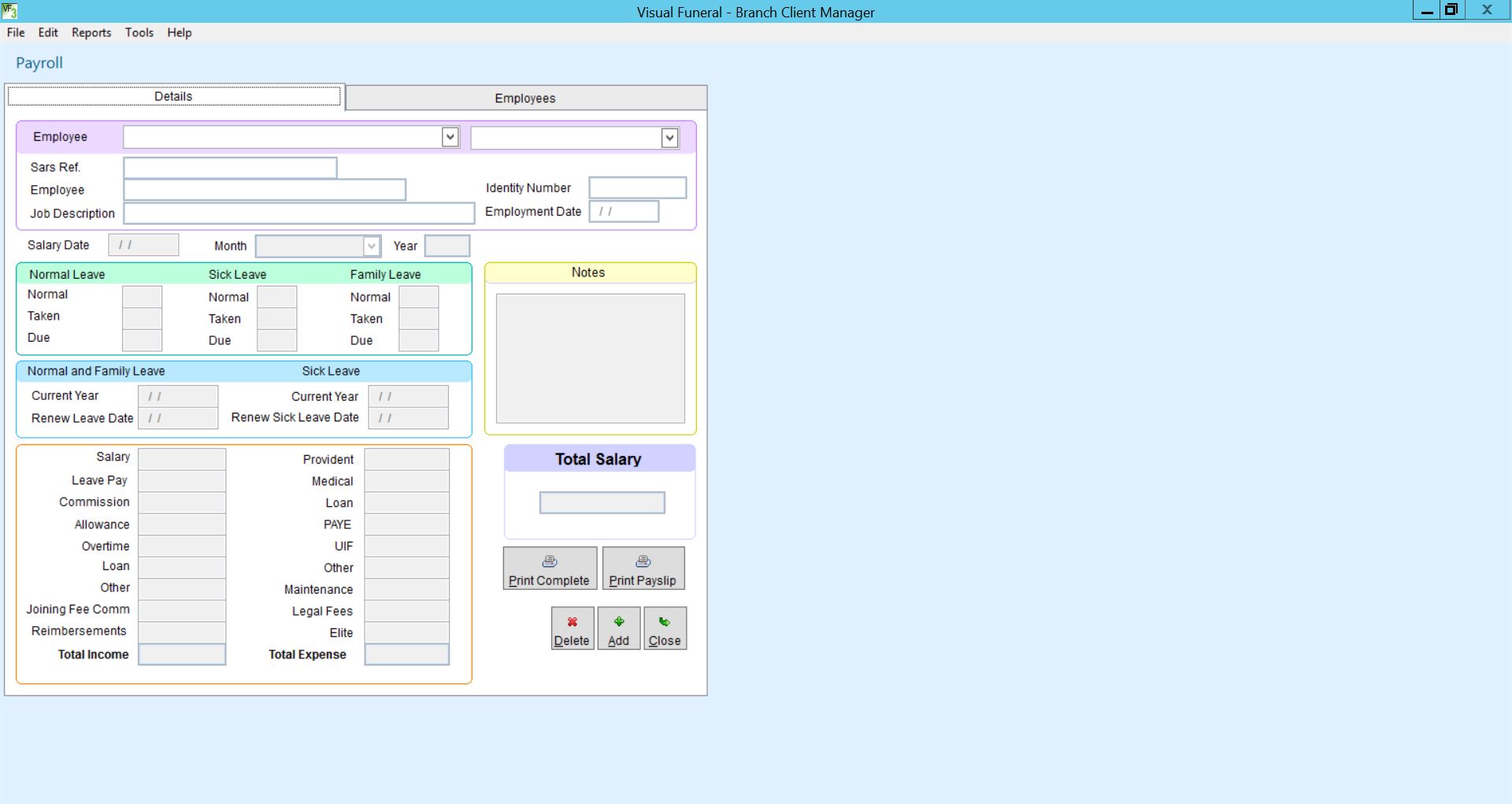
Task: Click the green arrow Close icon
Action: 665,621
